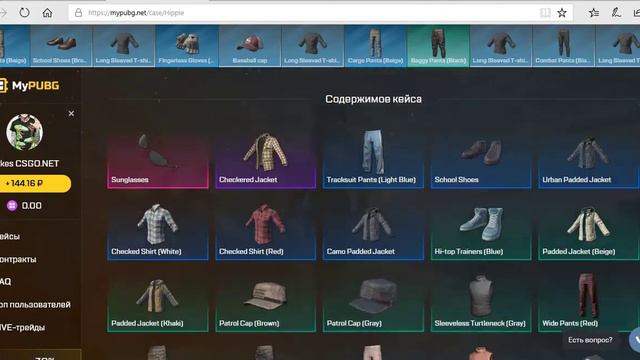The height and width of the screenshot is (360, 640).
Task: Open the Топ пользователей menu item
Action: tap(35, 304)
